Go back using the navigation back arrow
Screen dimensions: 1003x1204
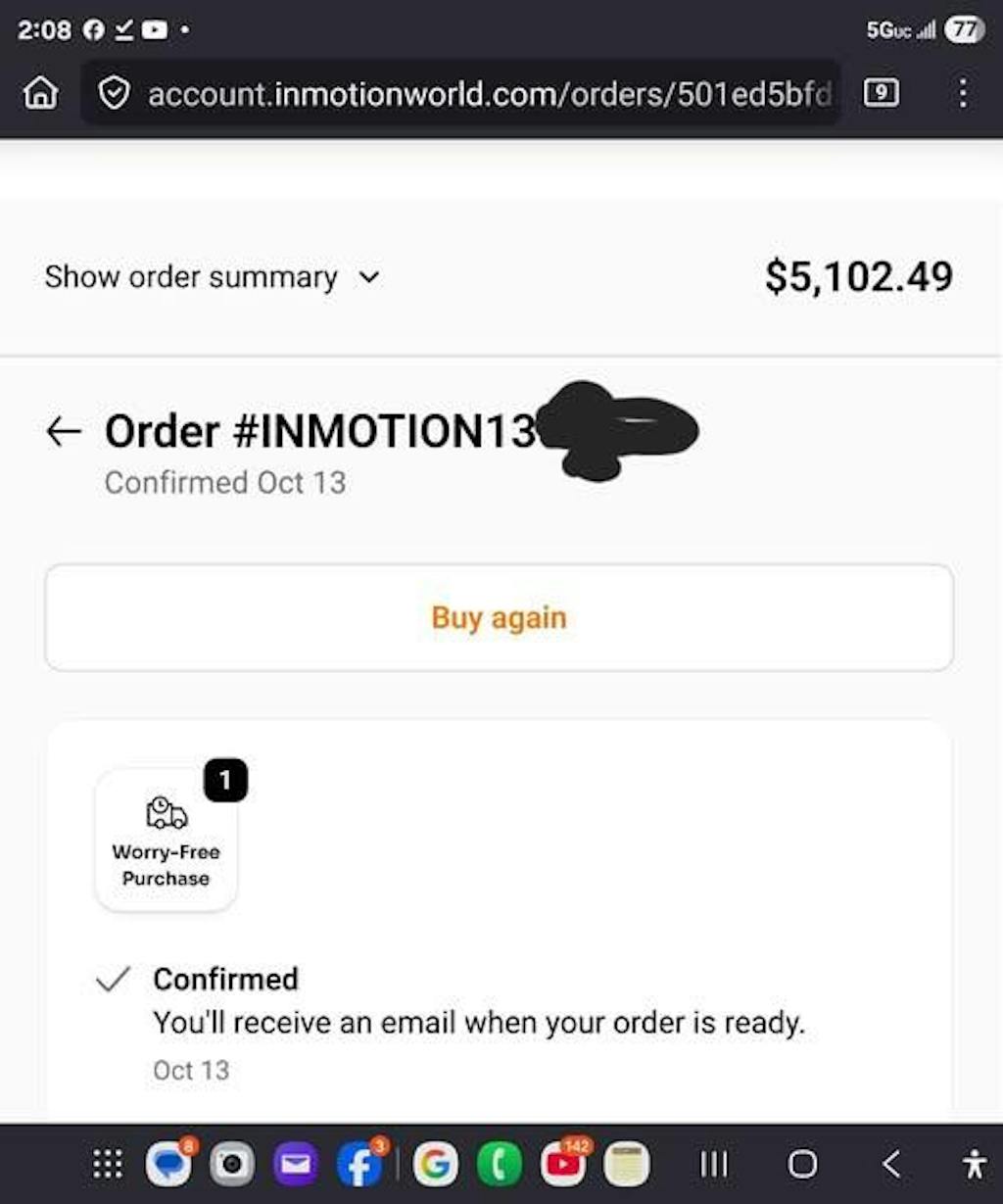(x=891, y=1164)
